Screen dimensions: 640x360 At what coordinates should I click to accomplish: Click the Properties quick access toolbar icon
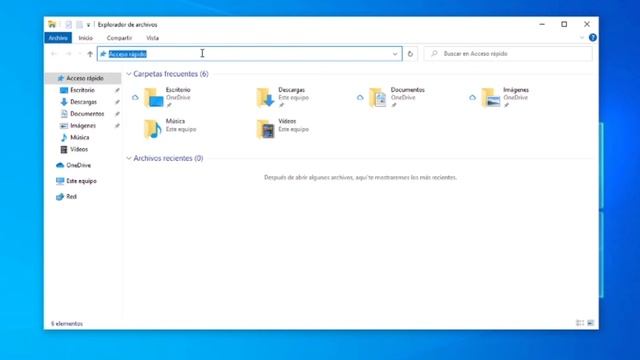click(68, 25)
